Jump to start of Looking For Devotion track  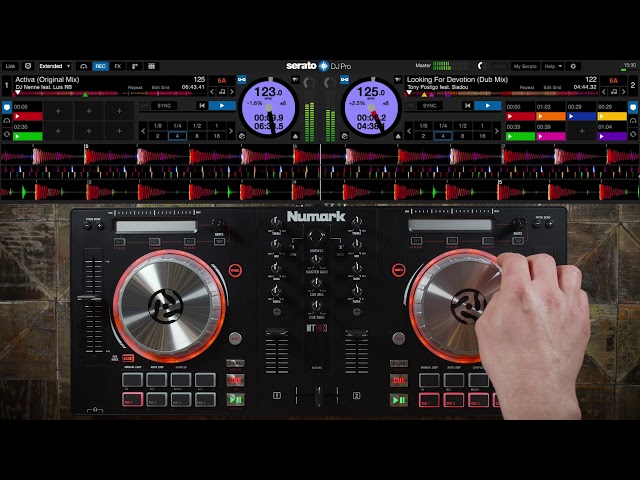[468, 106]
